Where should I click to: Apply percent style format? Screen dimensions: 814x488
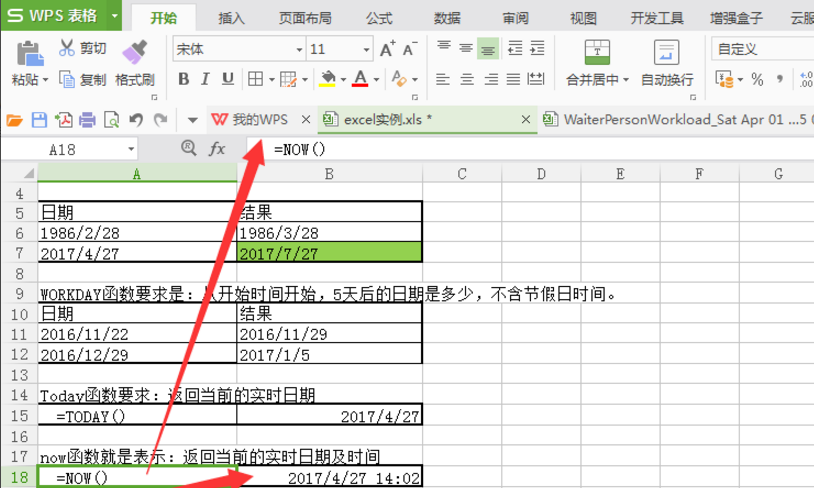pos(757,79)
